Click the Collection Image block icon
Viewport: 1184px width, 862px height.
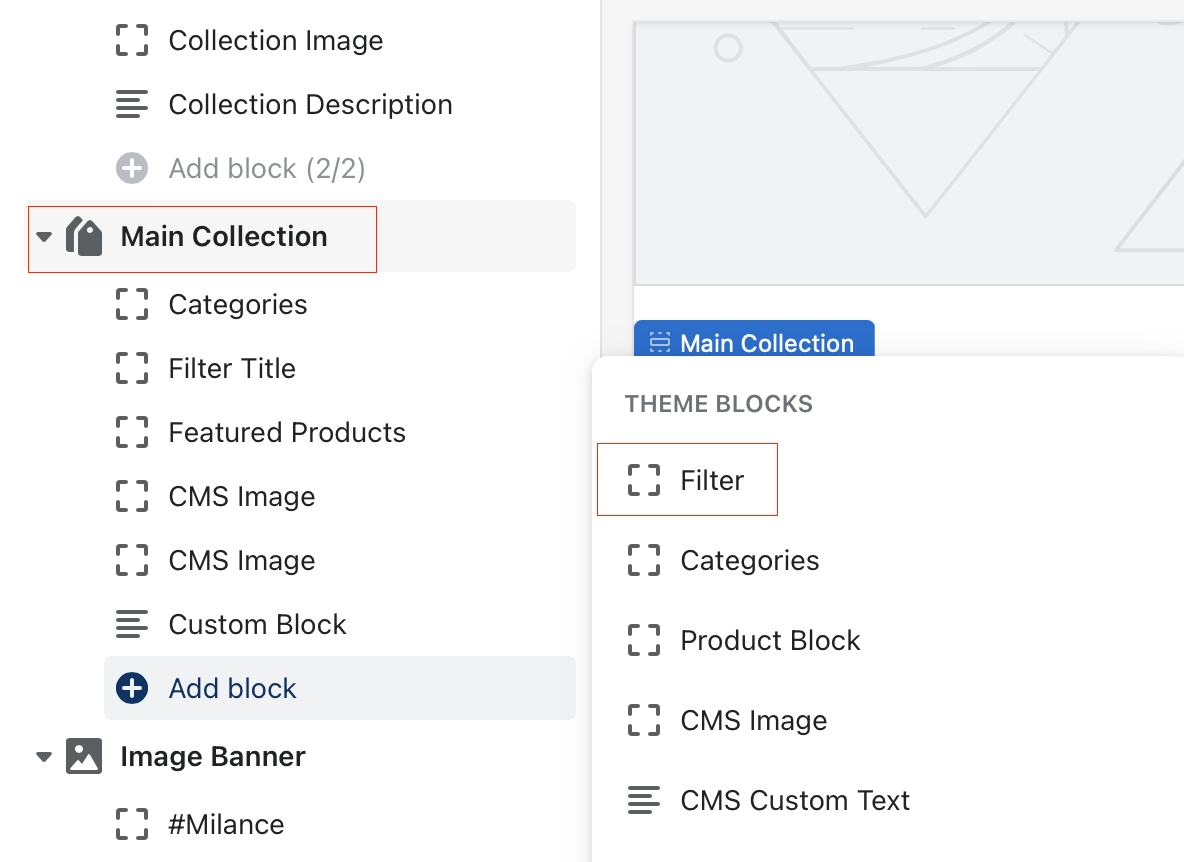[x=132, y=41]
